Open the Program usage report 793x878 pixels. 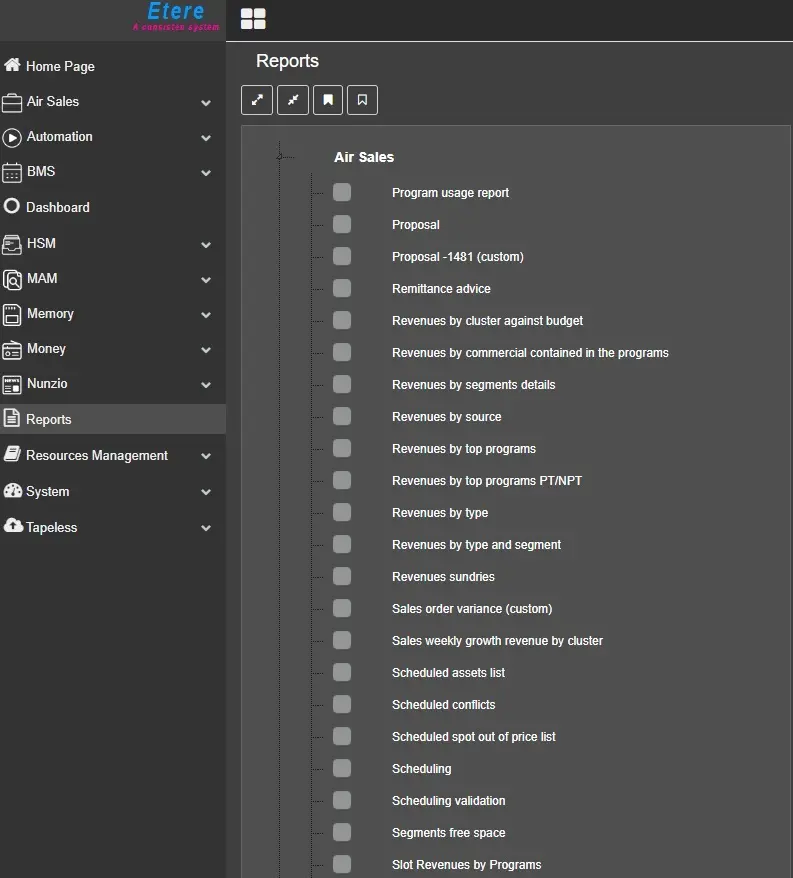coord(450,193)
